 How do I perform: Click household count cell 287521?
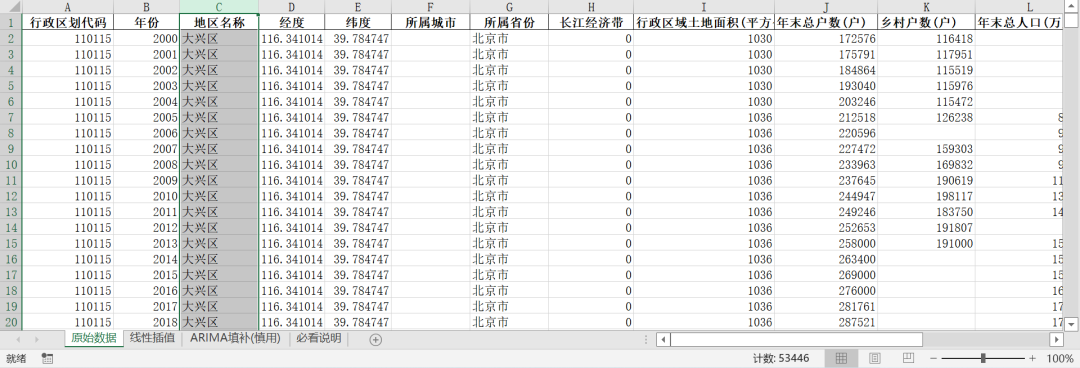(826, 322)
